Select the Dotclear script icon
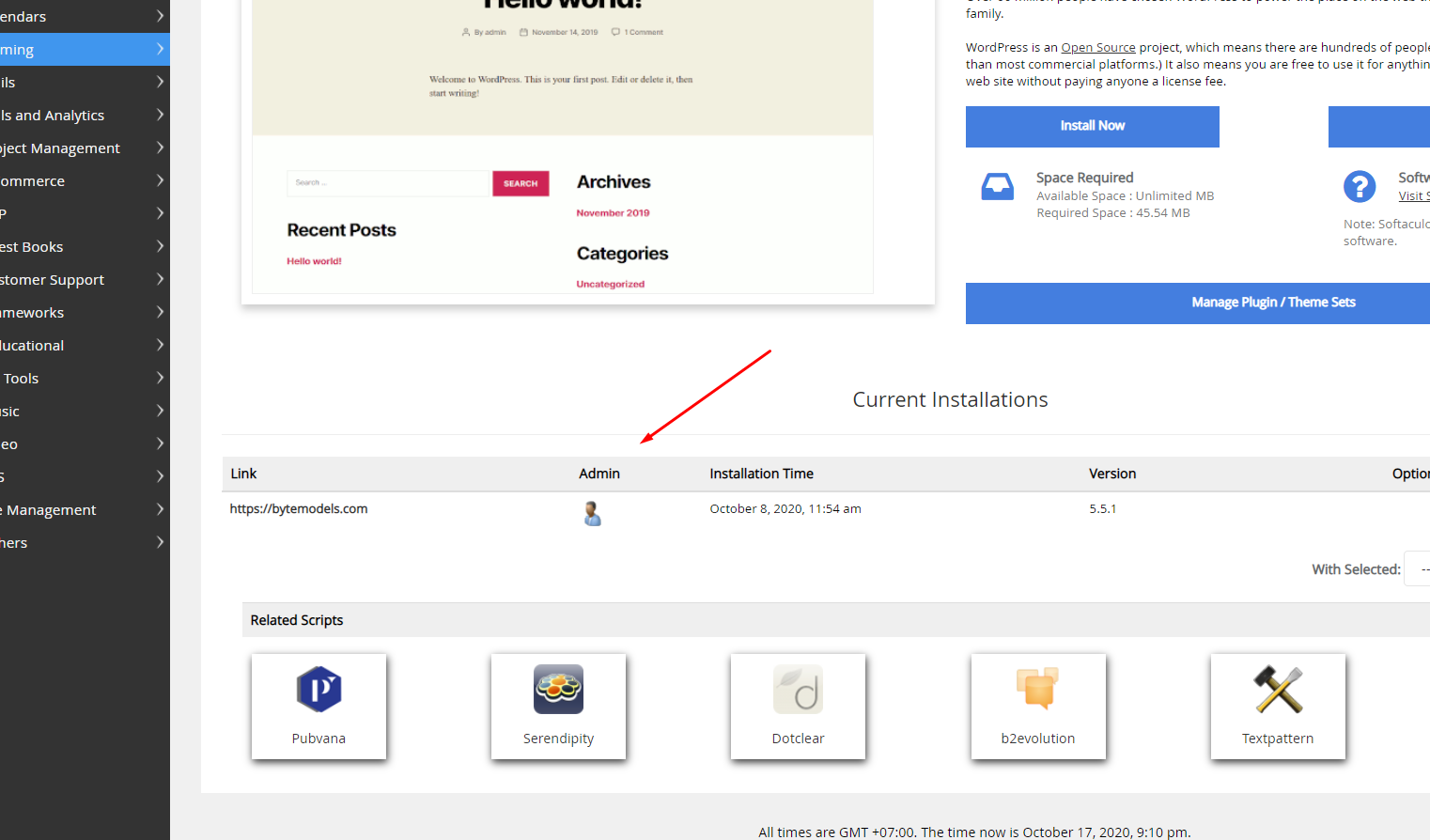 point(798,691)
